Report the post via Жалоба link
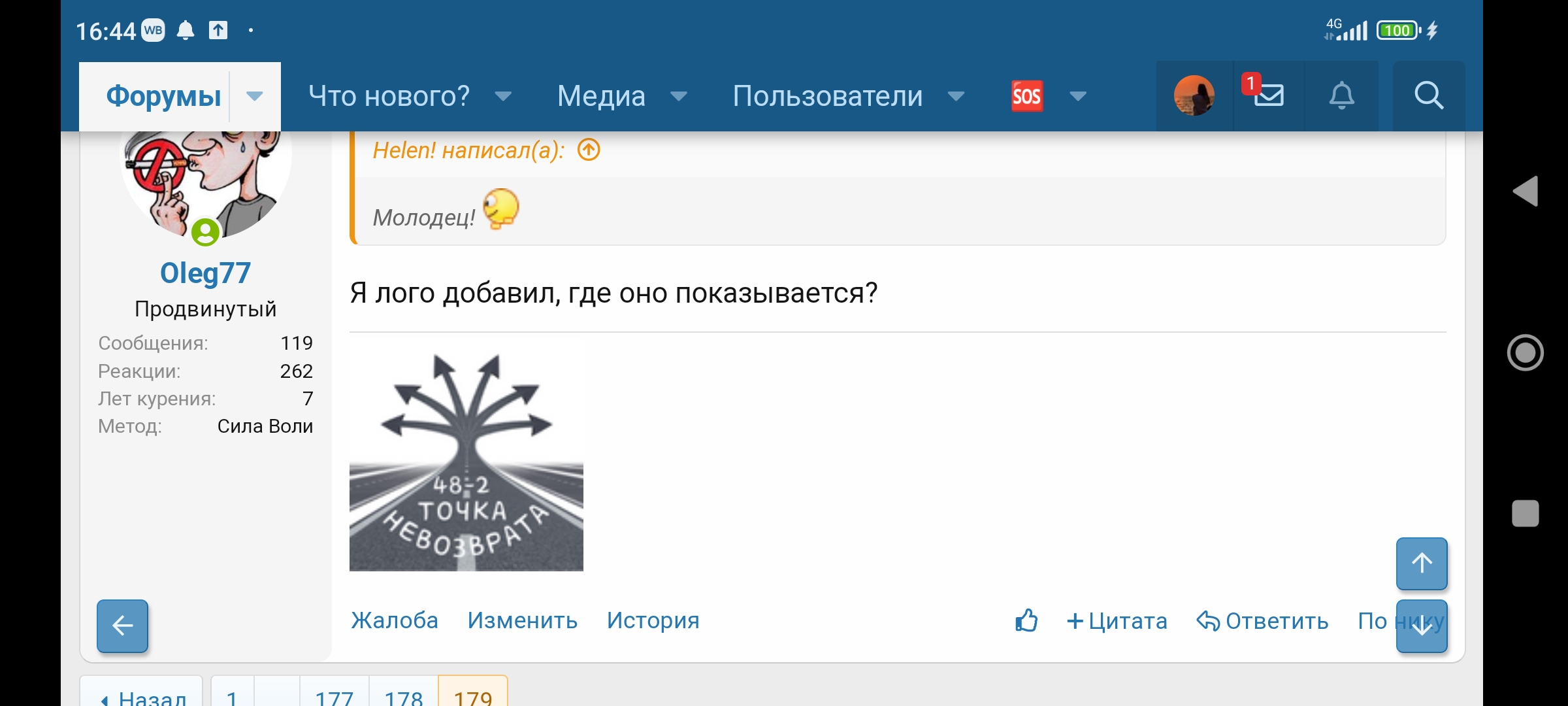 tap(395, 620)
